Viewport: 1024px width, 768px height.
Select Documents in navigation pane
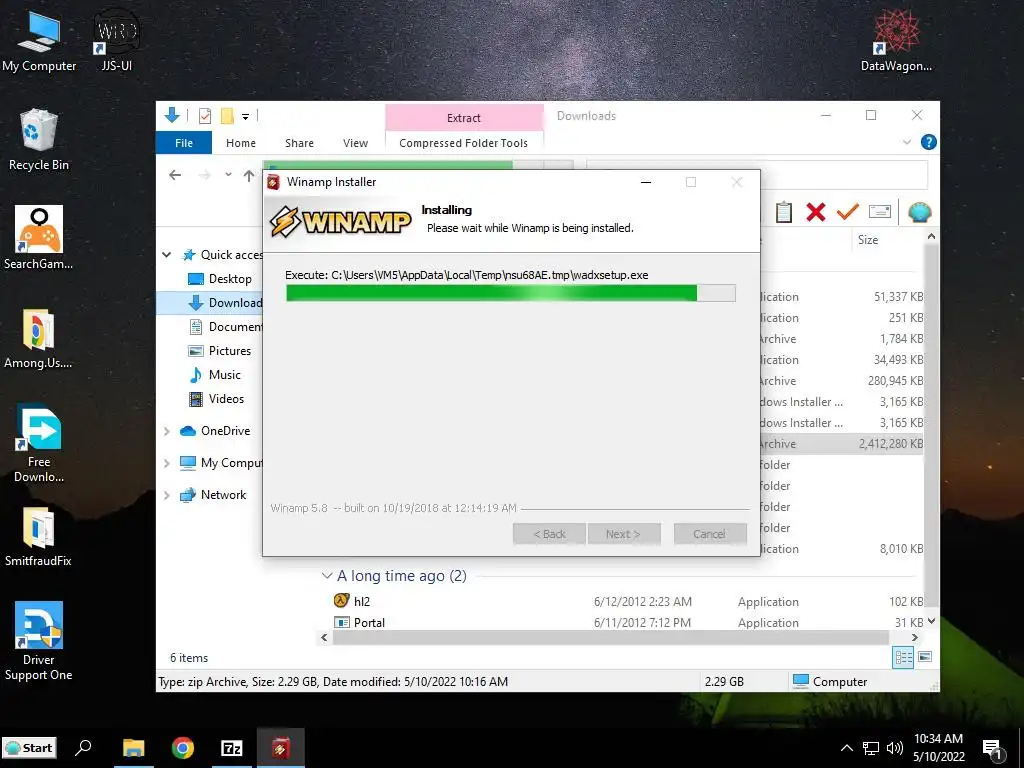click(x=225, y=327)
